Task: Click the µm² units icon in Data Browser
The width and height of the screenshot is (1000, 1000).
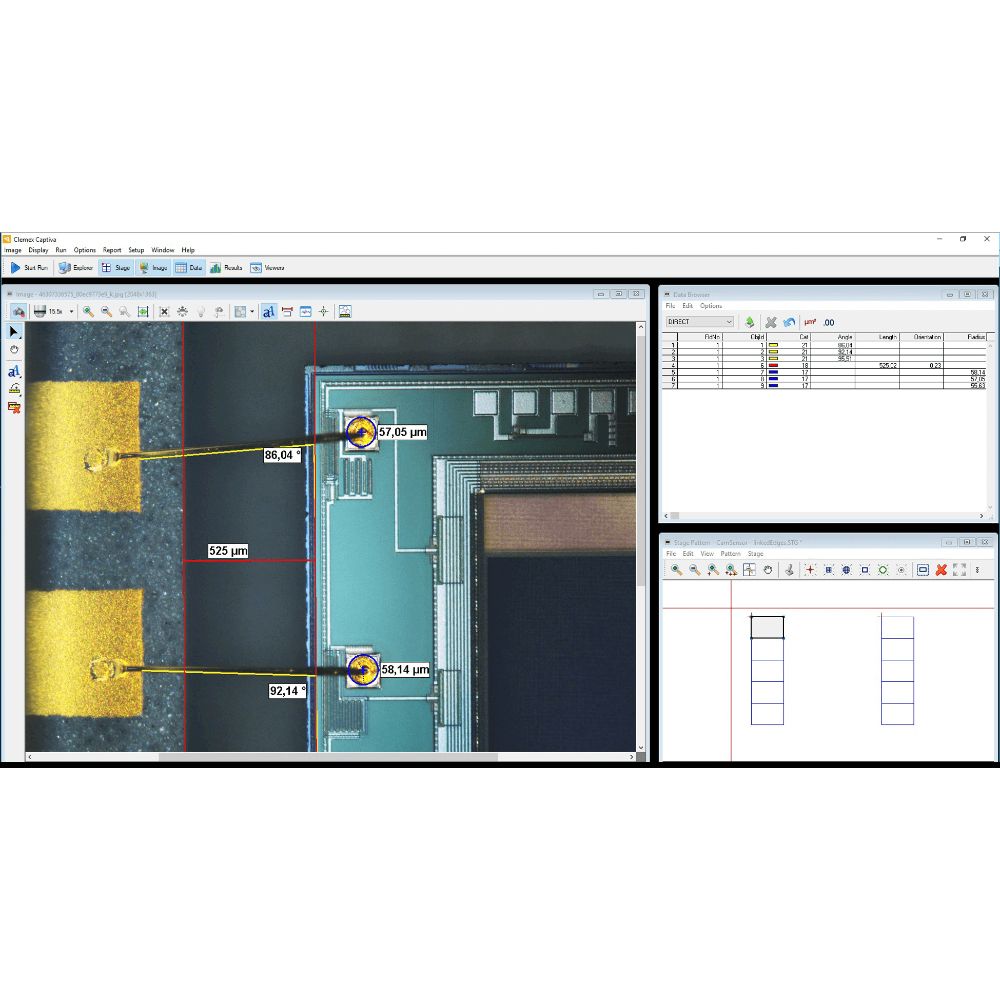Action: pyautogui.click(x=810, y=322)
